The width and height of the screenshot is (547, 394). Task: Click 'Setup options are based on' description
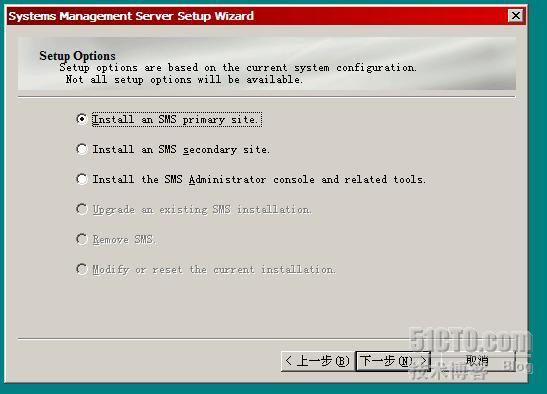tap(238, 67)
